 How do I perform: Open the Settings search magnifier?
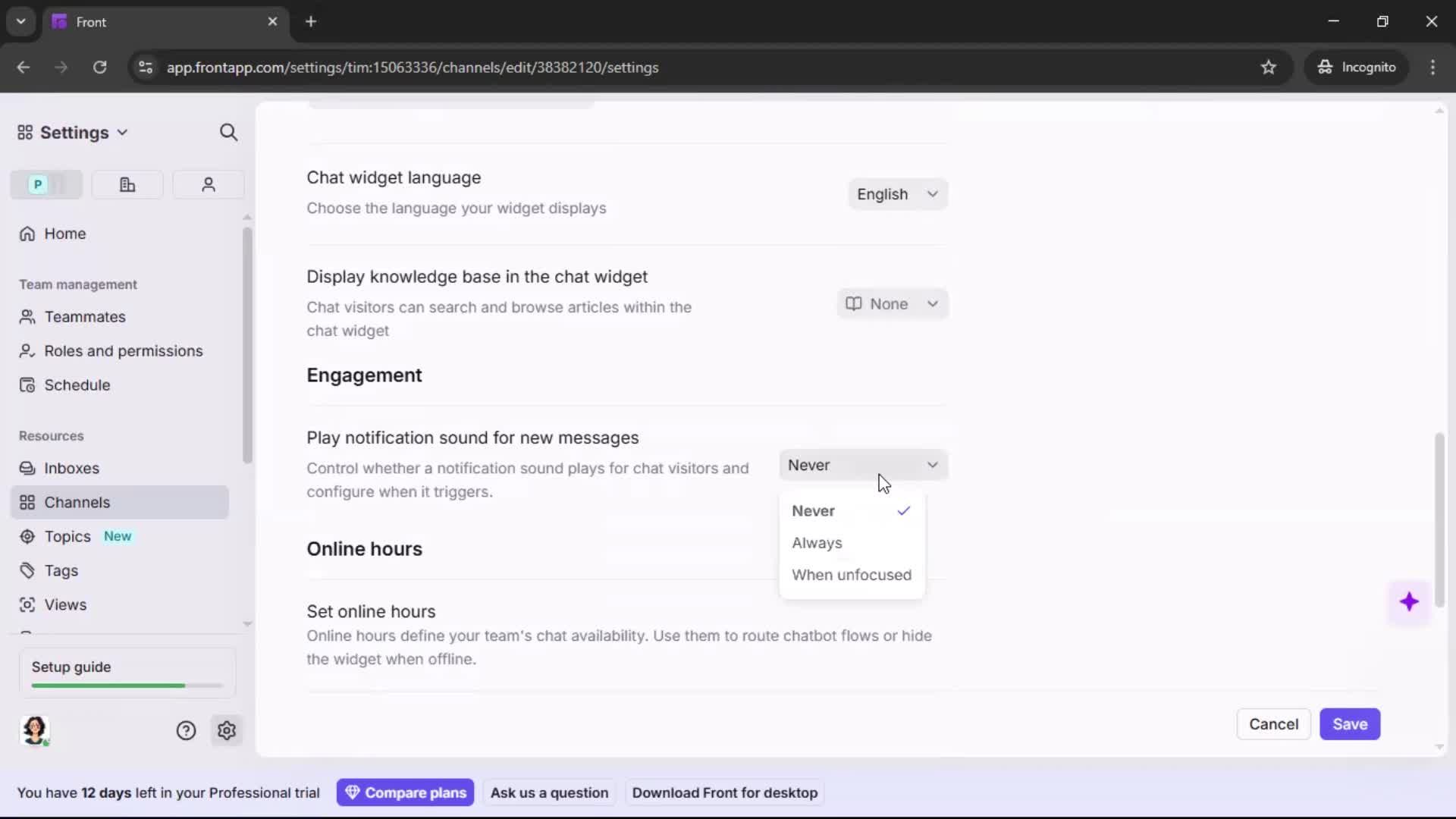(229, 132)
